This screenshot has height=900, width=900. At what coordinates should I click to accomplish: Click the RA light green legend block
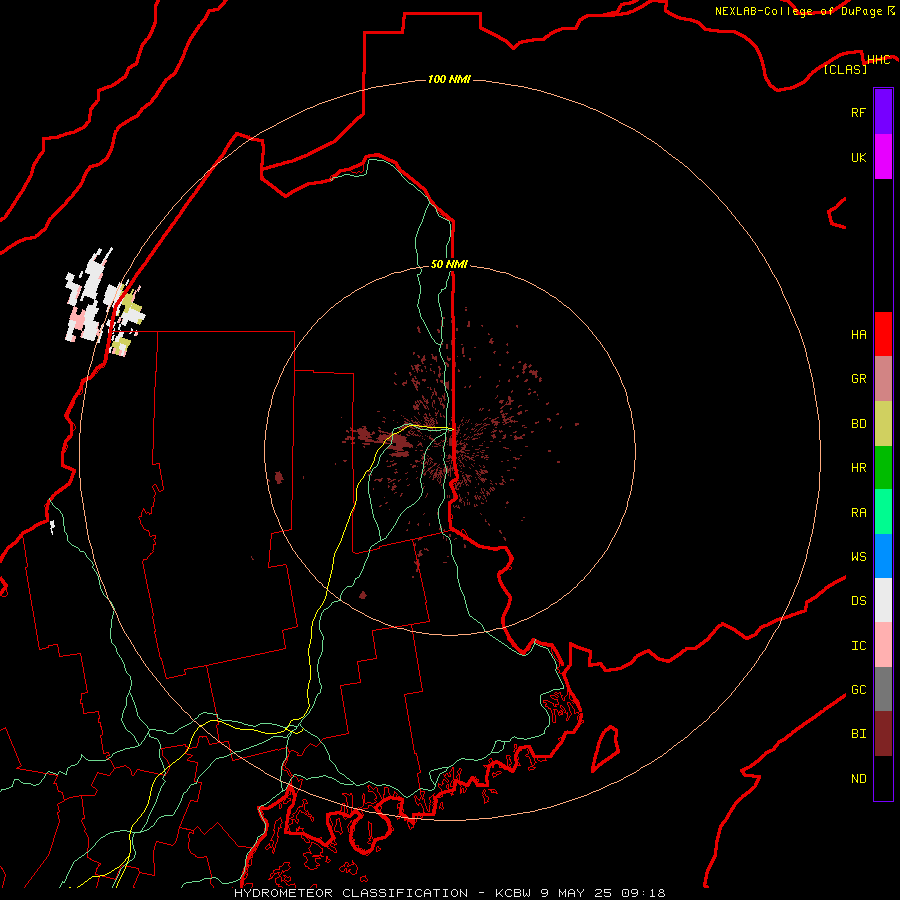(883, 512)
